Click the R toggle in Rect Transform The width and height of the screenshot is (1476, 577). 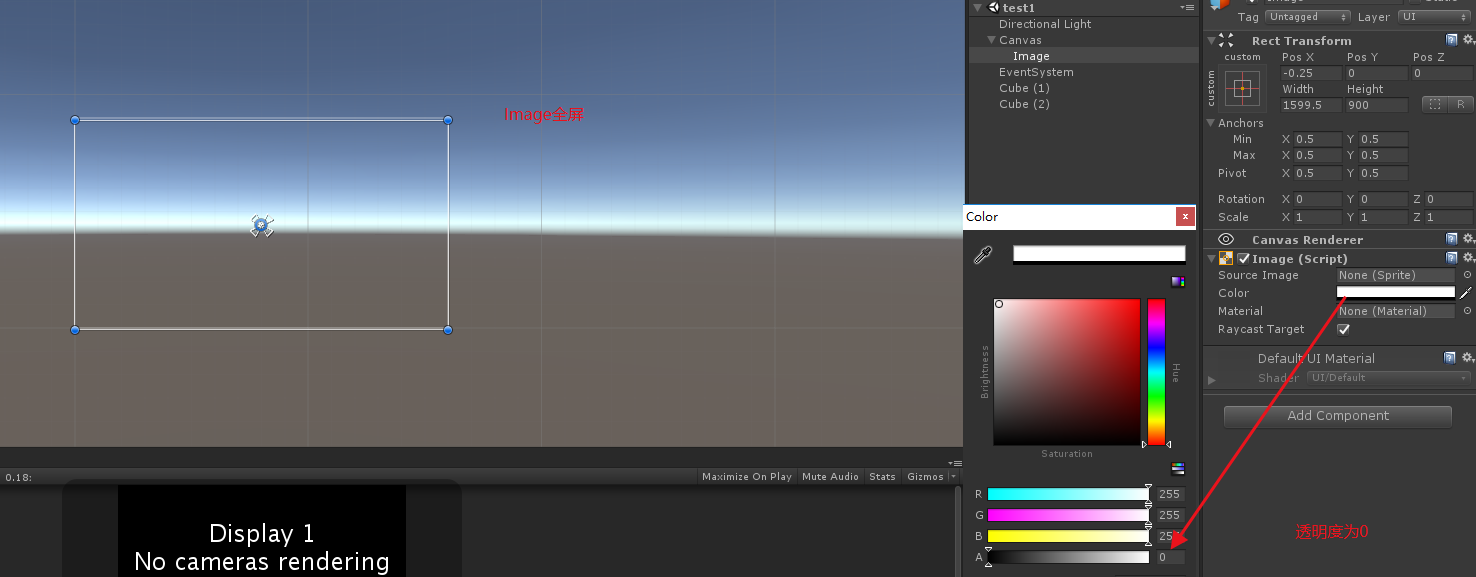click(x=1462, y=104)
